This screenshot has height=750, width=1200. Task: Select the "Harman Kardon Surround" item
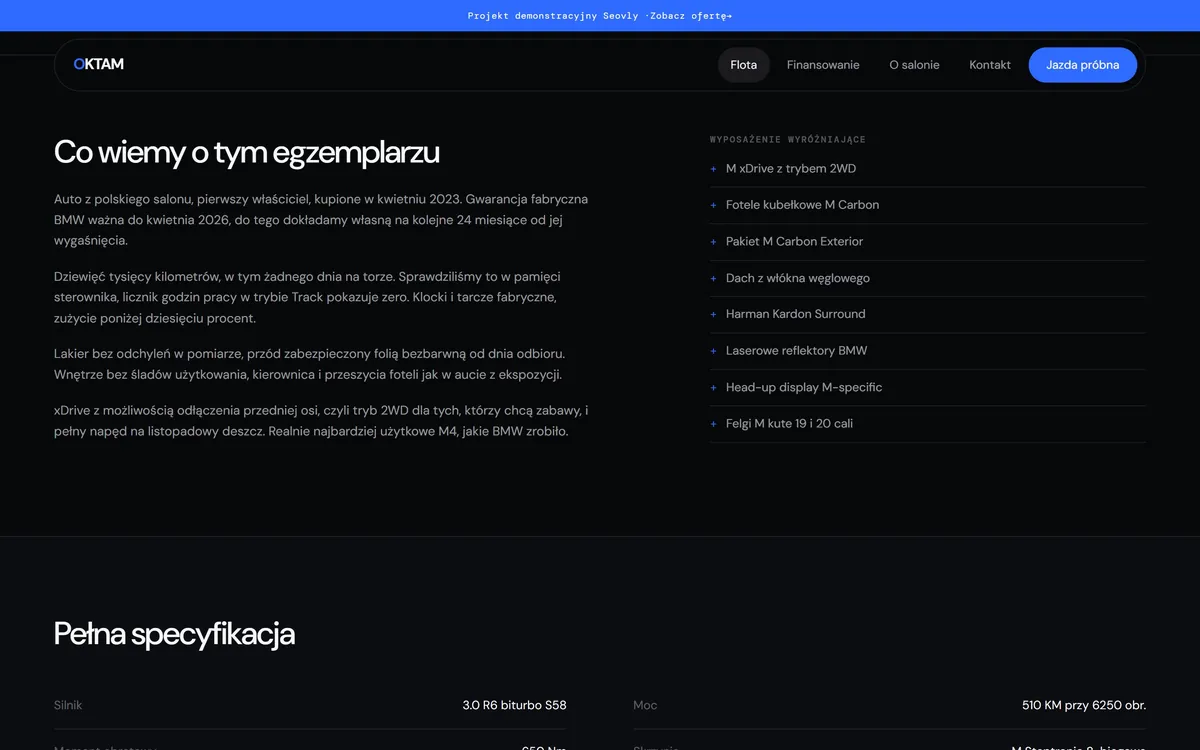(928, 314)
